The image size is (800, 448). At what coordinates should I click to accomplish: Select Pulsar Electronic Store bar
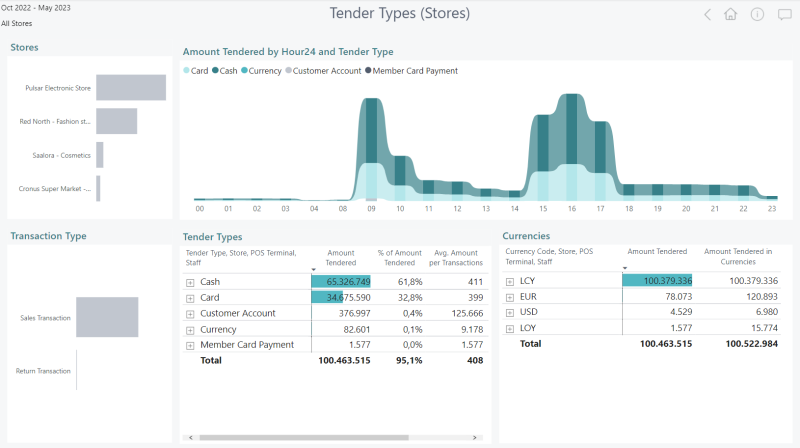[x=131, y=88]
